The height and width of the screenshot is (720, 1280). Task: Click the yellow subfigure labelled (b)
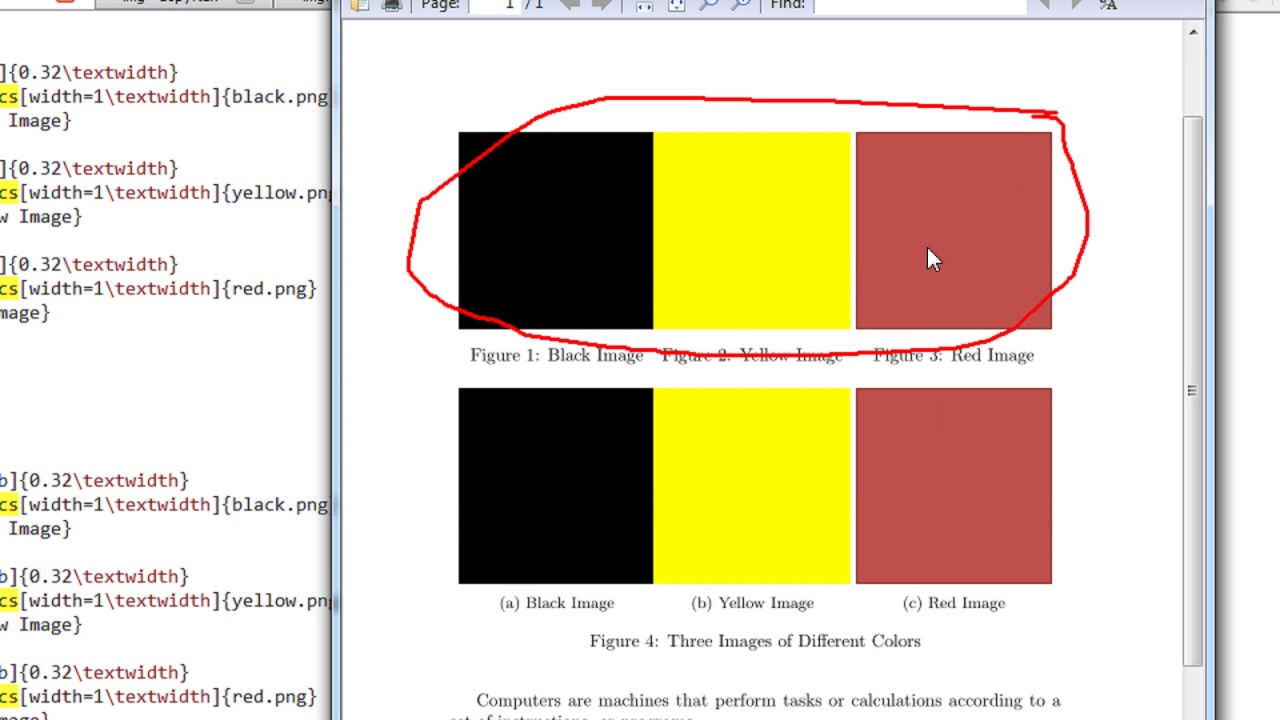pos(752,486)
